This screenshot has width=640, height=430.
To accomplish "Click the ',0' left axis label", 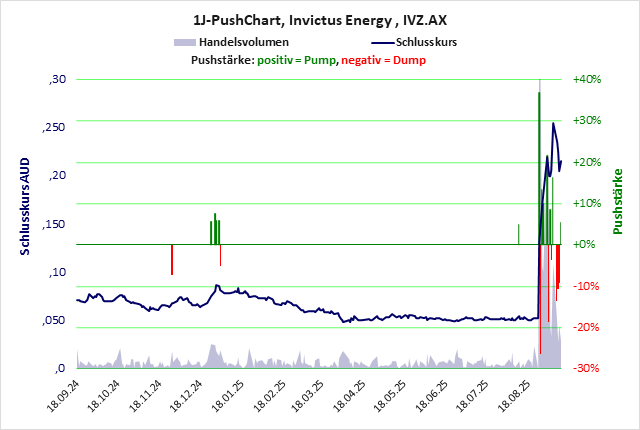I will [60, 368].
